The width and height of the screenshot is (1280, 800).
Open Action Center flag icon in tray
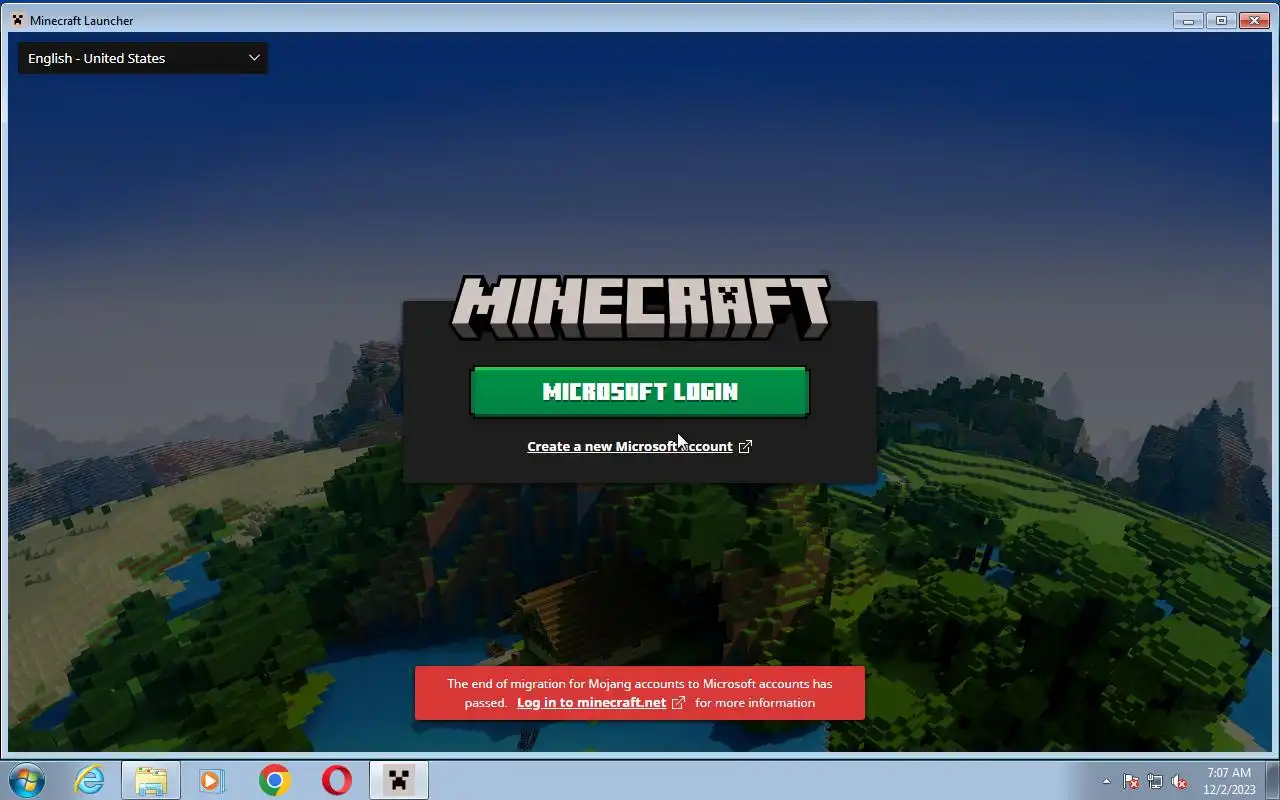point(1131,781)
